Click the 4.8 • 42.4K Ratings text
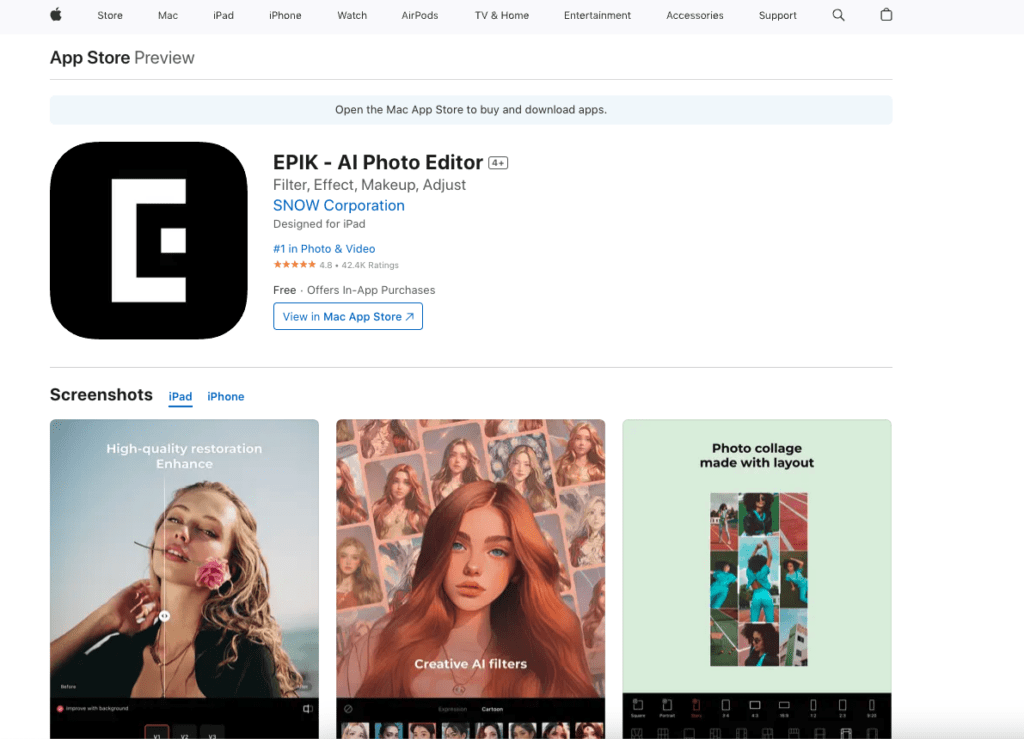Image resolution: width=1024 pixels, height=739 pixels. [359, 265]
